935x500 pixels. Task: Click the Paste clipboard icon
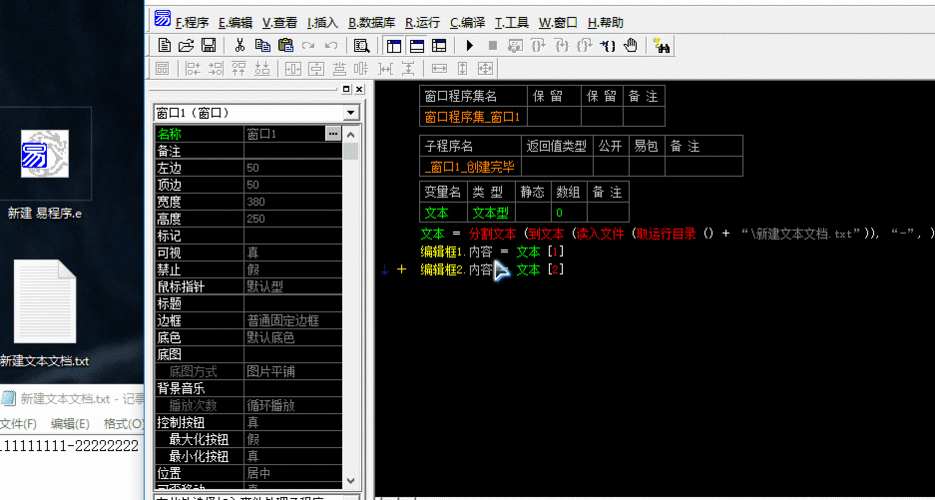285,45
